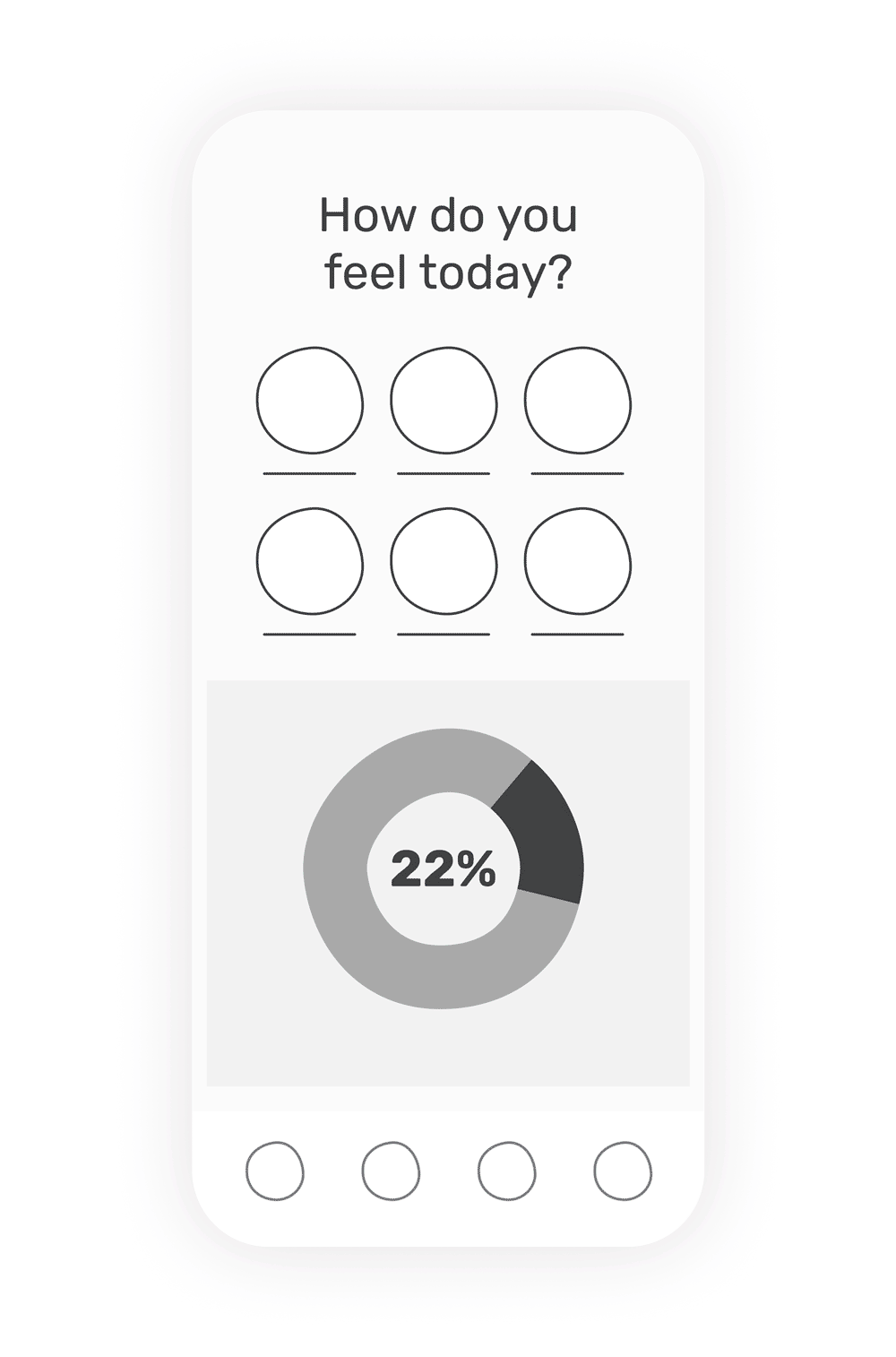Open the third bottom navigation circle
Viewport: 896px width, 1357px height.
507,1171
